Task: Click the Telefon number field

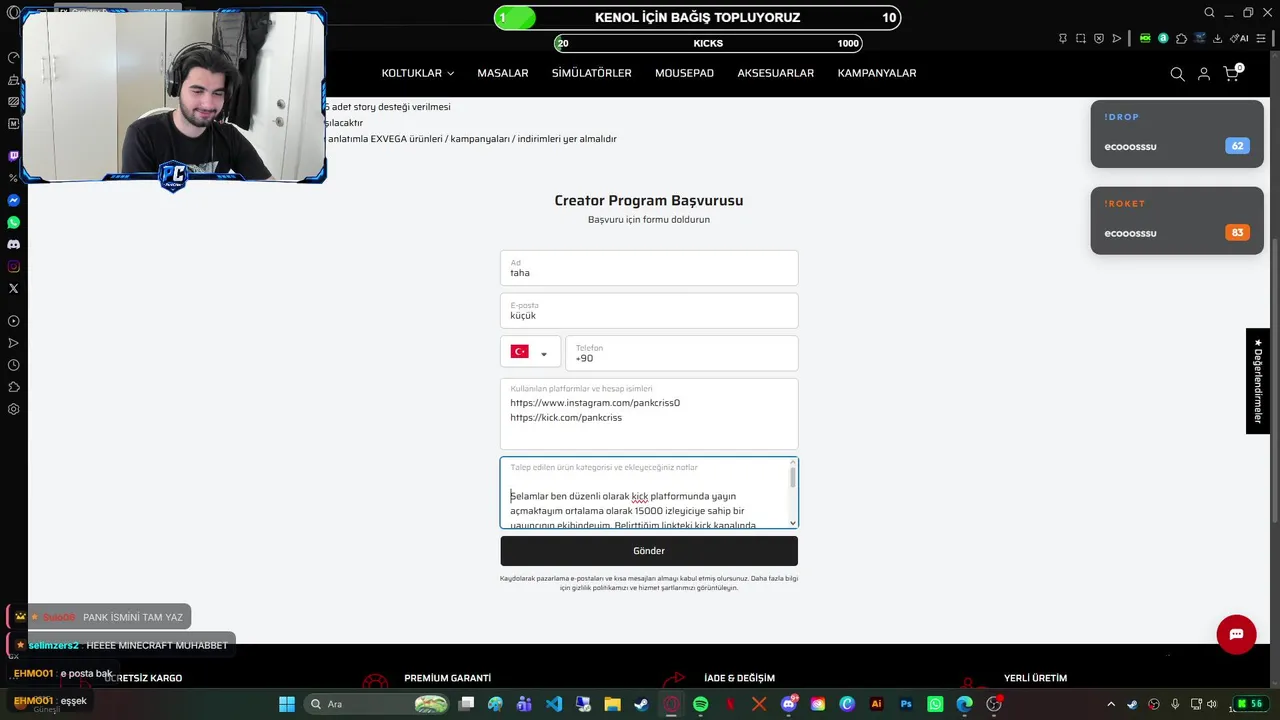Action: (x=682, y=353)
